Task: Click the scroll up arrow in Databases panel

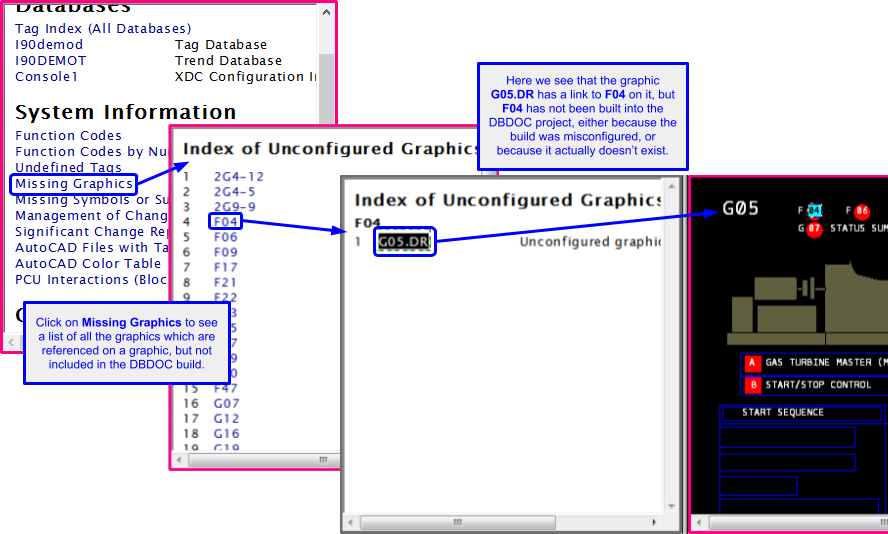Action: [x=326, y=12]
